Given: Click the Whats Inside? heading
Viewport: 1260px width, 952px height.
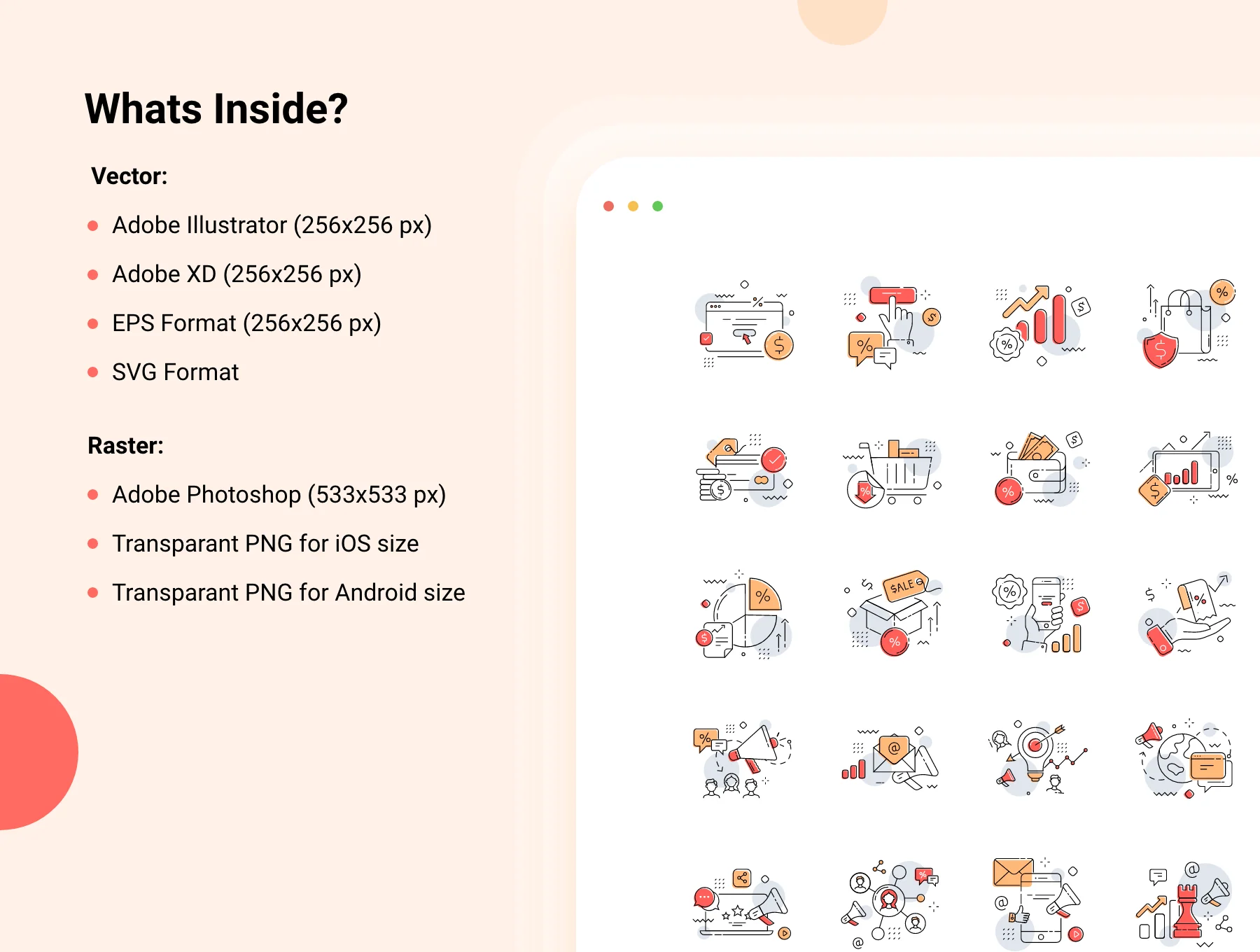Looking at the screenshot, I should coord(216,108).
